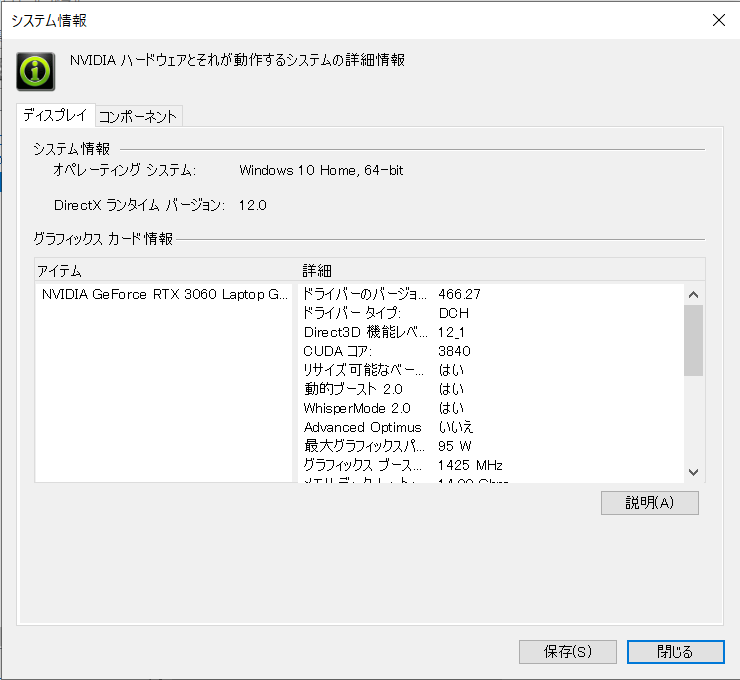Click the green NVIDIA info icon
This screenshot has width=740, height=680.
coord(36,71)
